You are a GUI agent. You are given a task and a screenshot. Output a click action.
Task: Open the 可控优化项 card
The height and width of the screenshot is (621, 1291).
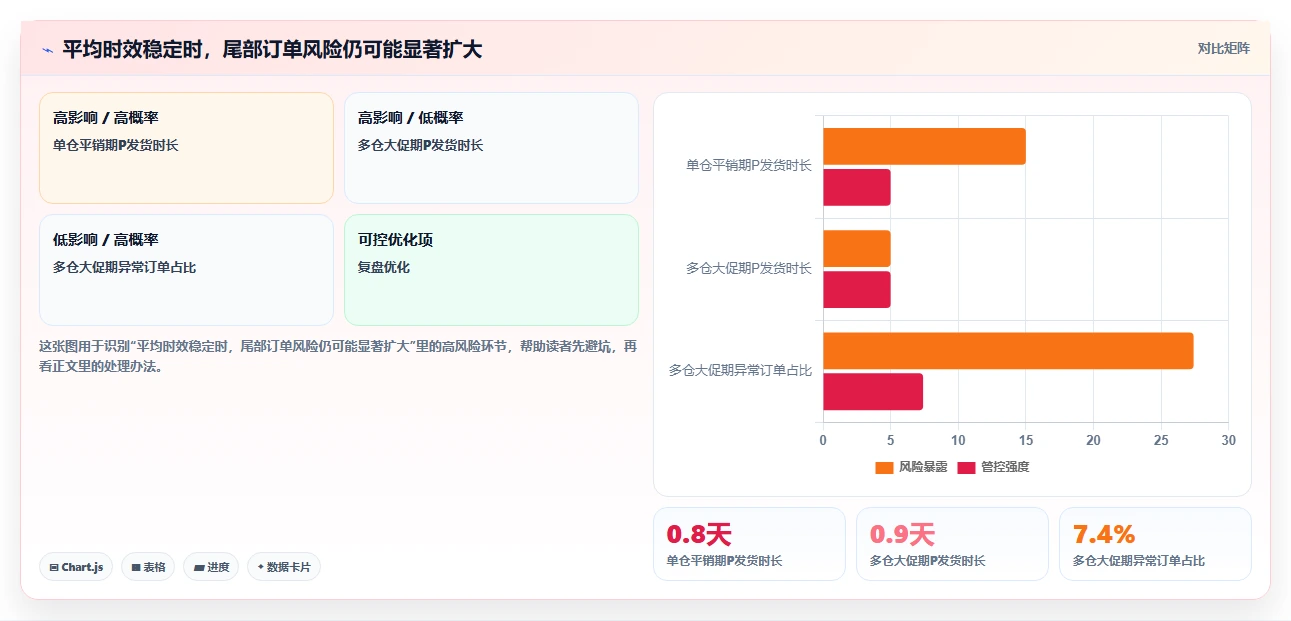click(x=491, y=270)
